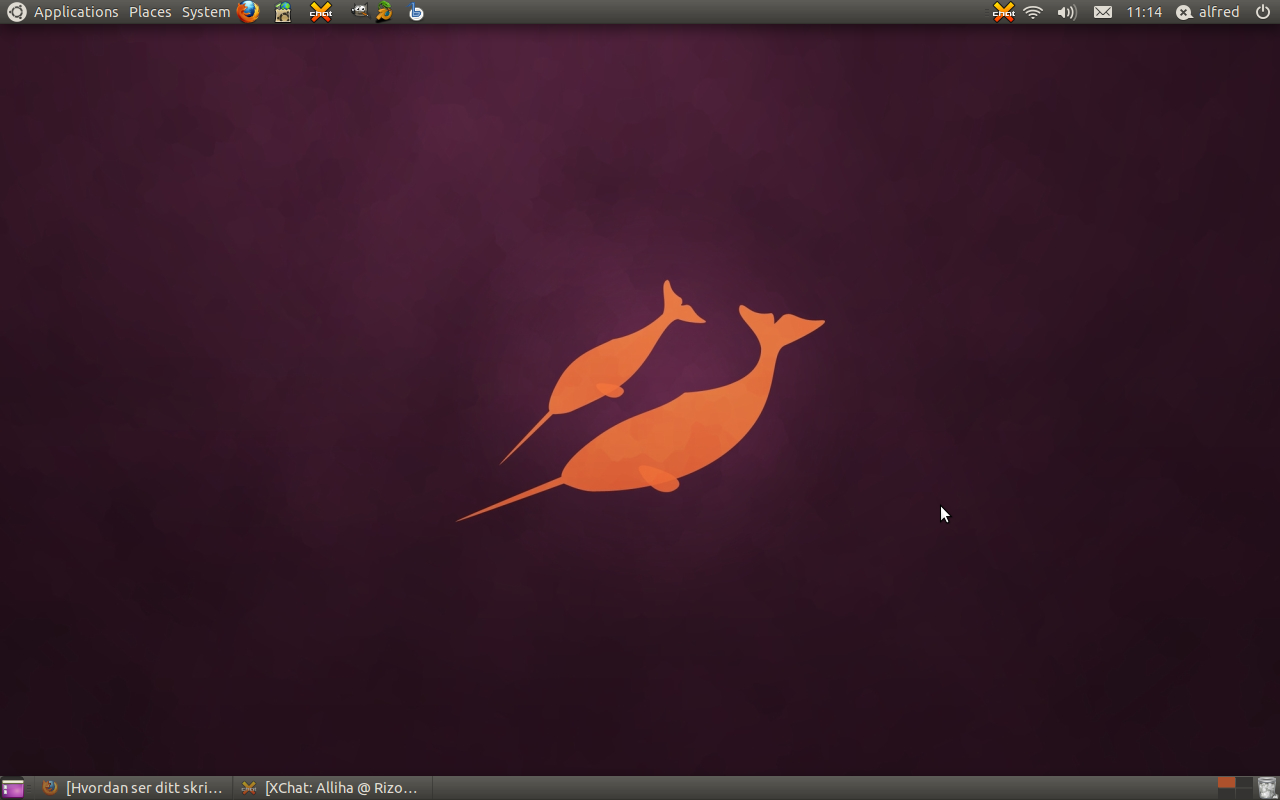Switch to the Firefox 'Hvordan ser ditt skri…' window

click(x=134, y=788)
